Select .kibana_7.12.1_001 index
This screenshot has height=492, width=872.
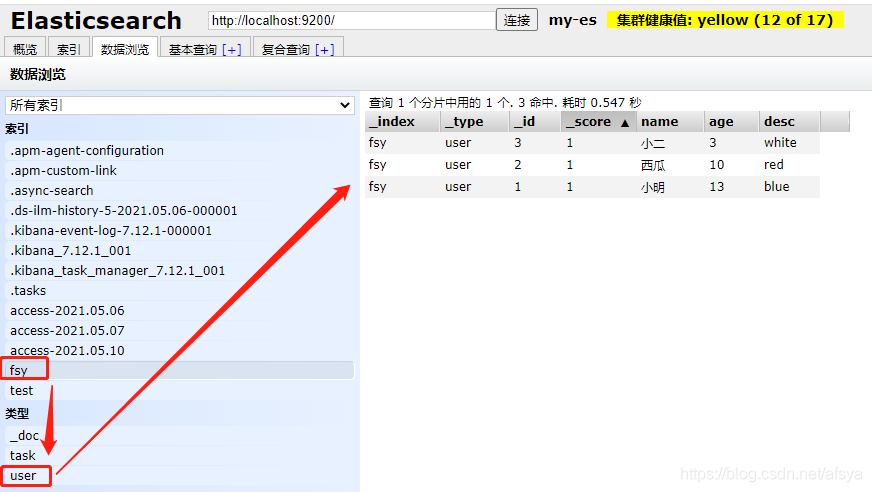click(x=180, y=251)
